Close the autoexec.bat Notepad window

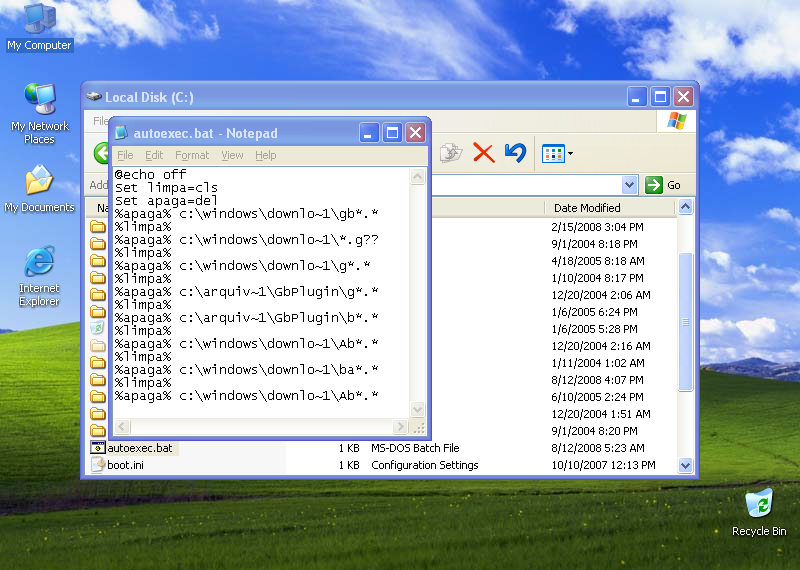pos(416,133)
